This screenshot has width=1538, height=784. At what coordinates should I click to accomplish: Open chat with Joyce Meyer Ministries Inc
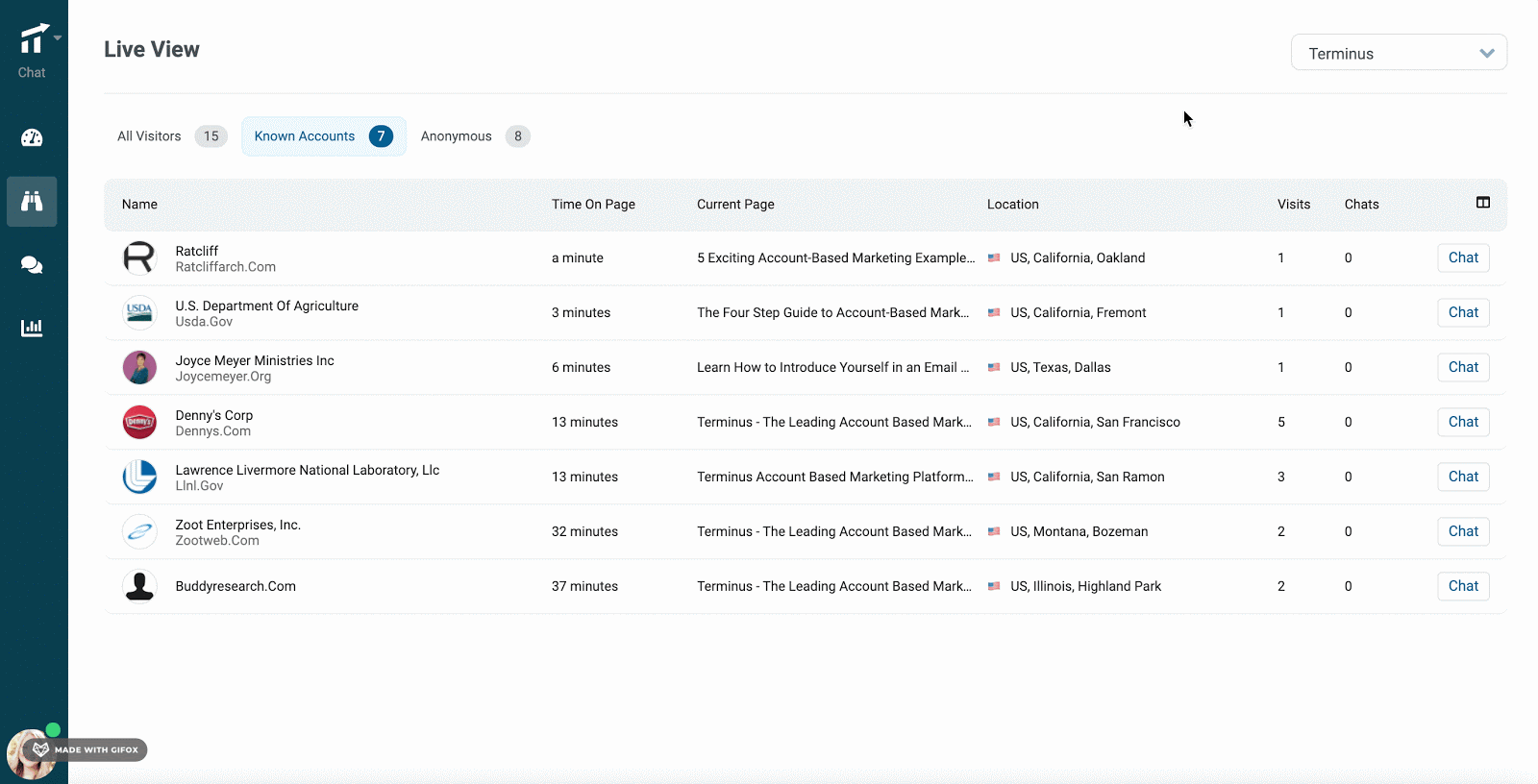tap(1463, 367)
